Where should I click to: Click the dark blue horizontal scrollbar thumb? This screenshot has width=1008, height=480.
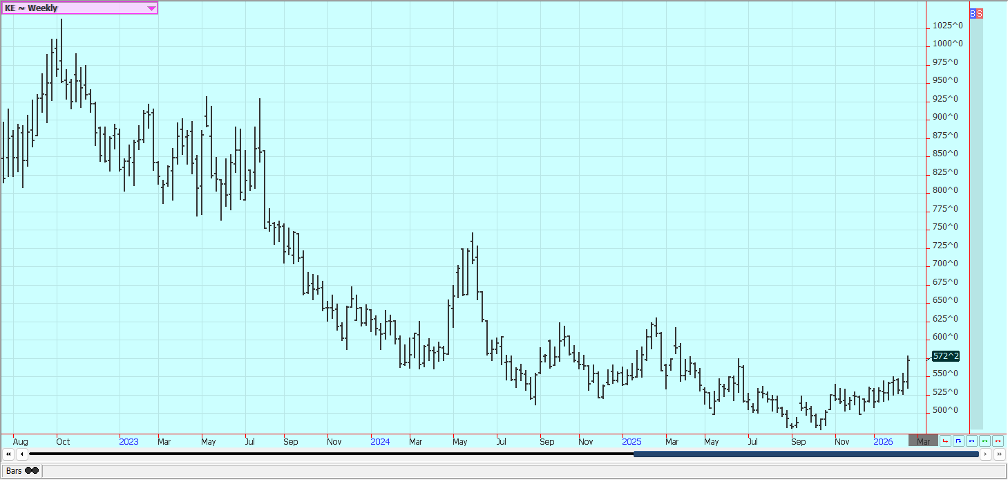click(805, 454)
